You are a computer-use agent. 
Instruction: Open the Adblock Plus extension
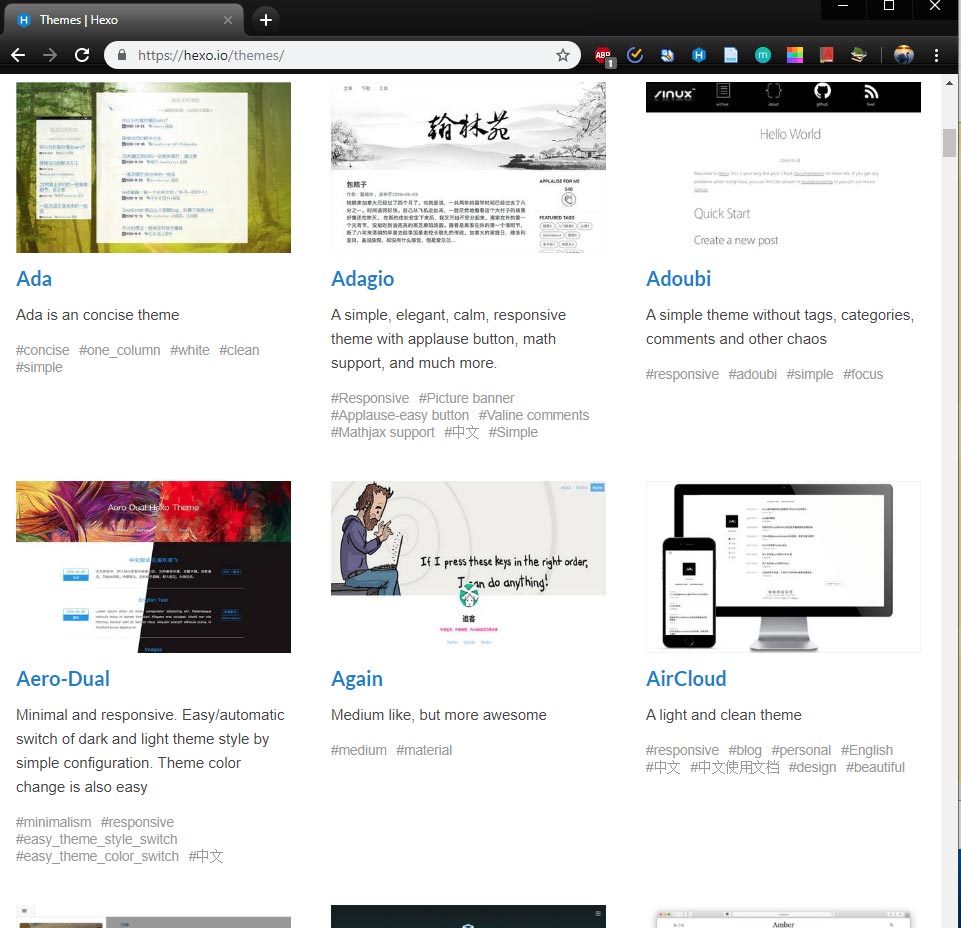604,56
